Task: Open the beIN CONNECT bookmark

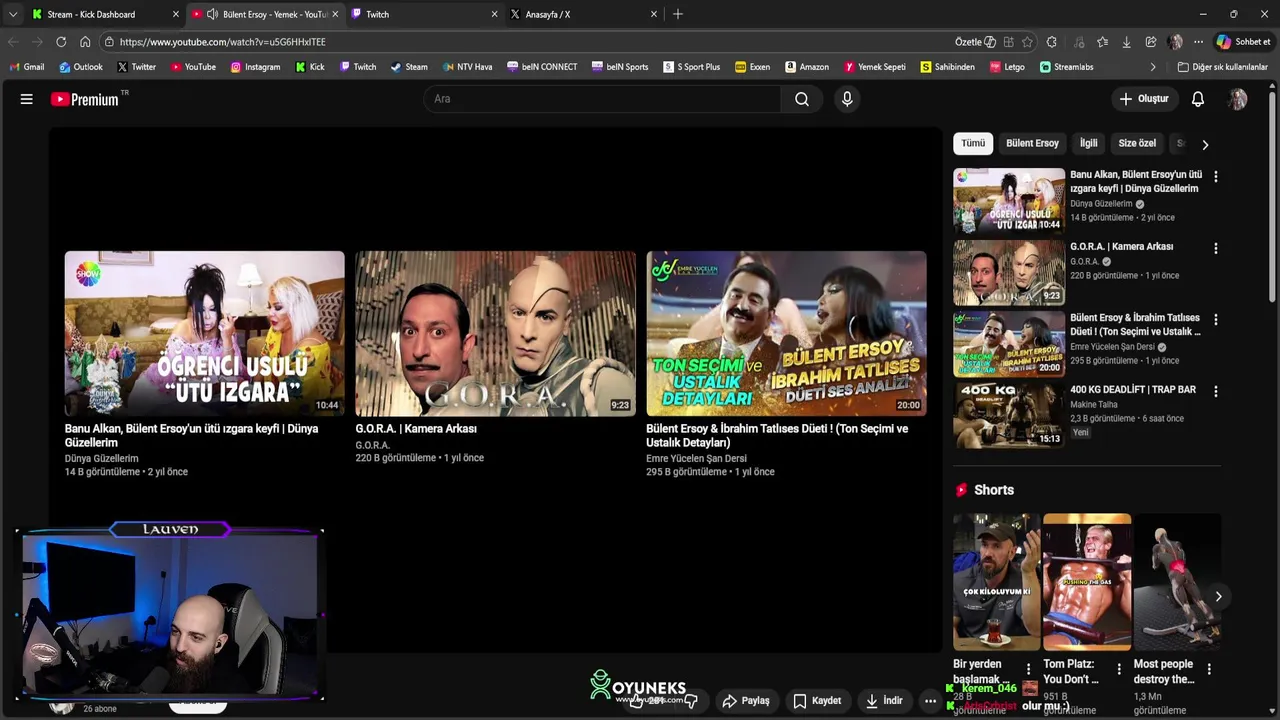Action: [x=541, y=67]
